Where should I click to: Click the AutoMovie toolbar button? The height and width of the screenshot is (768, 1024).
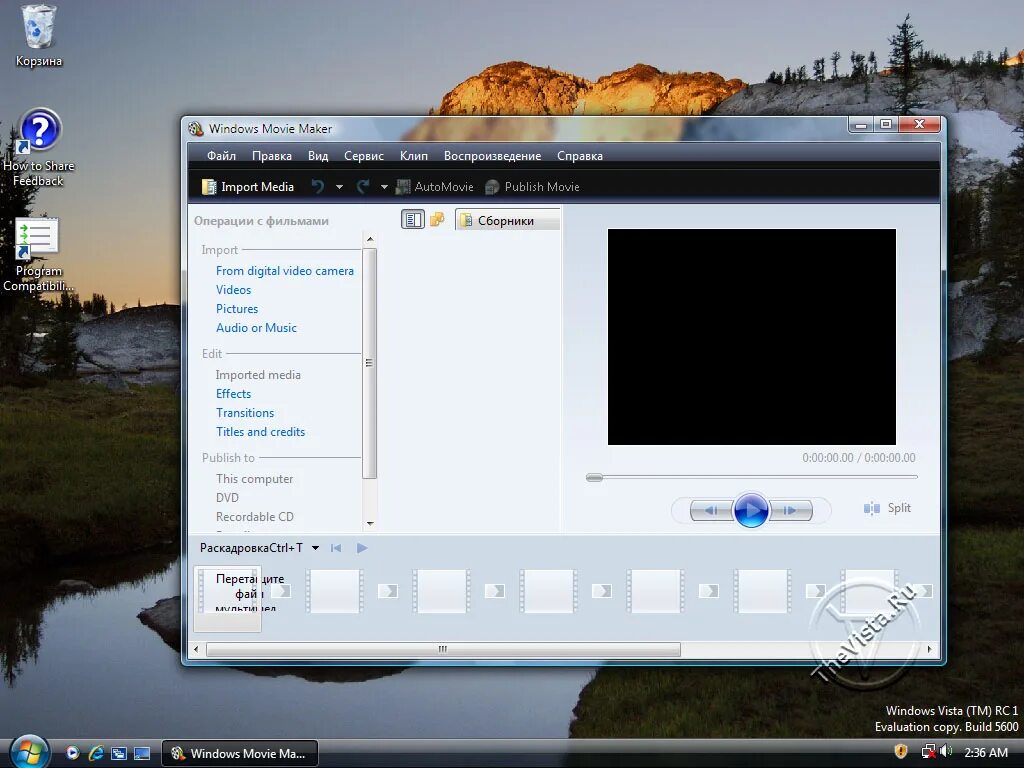coord(434,187)
